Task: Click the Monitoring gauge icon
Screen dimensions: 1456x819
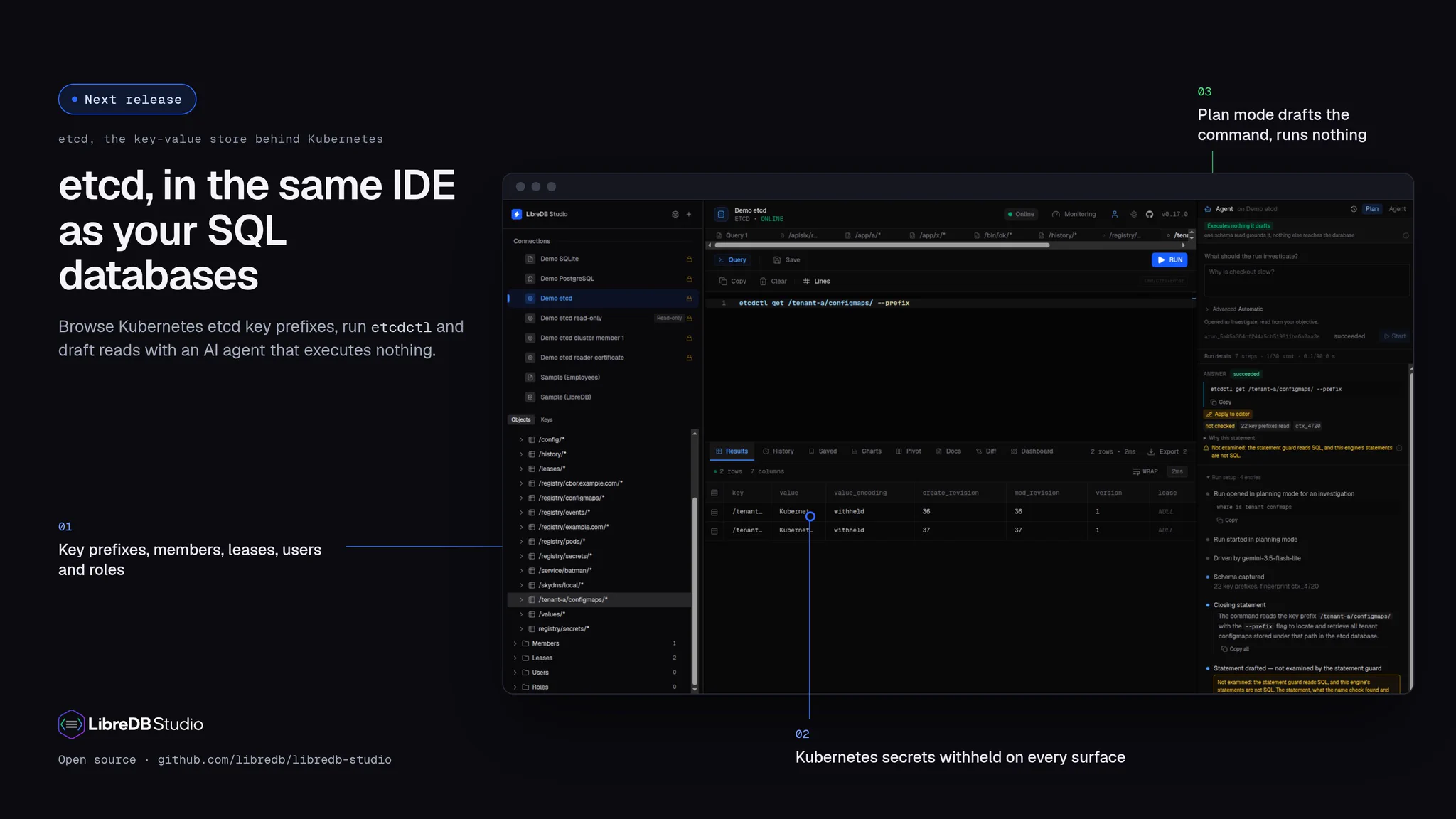Action: 1056,214
